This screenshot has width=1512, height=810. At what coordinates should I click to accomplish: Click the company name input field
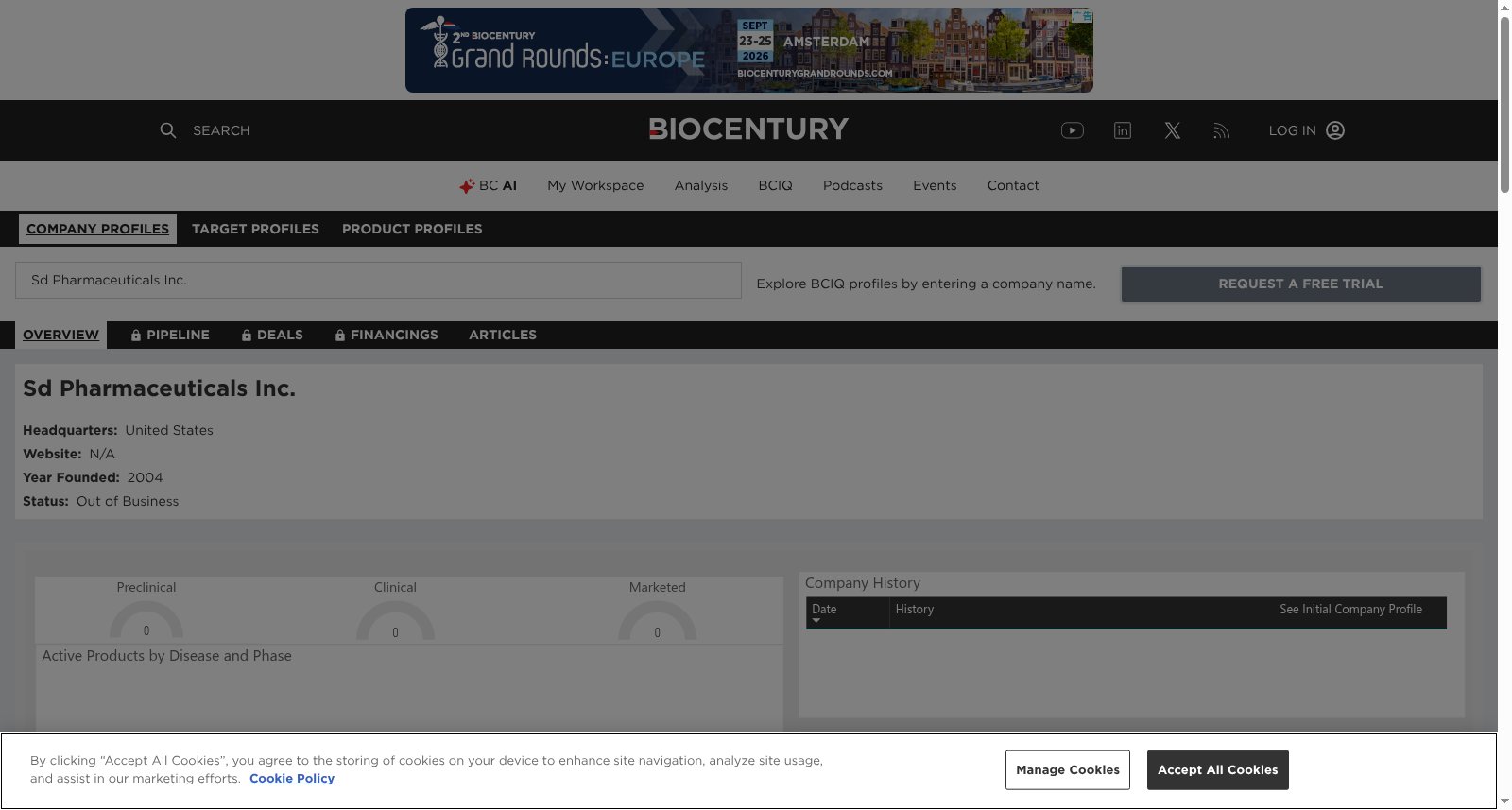[378, 281]
